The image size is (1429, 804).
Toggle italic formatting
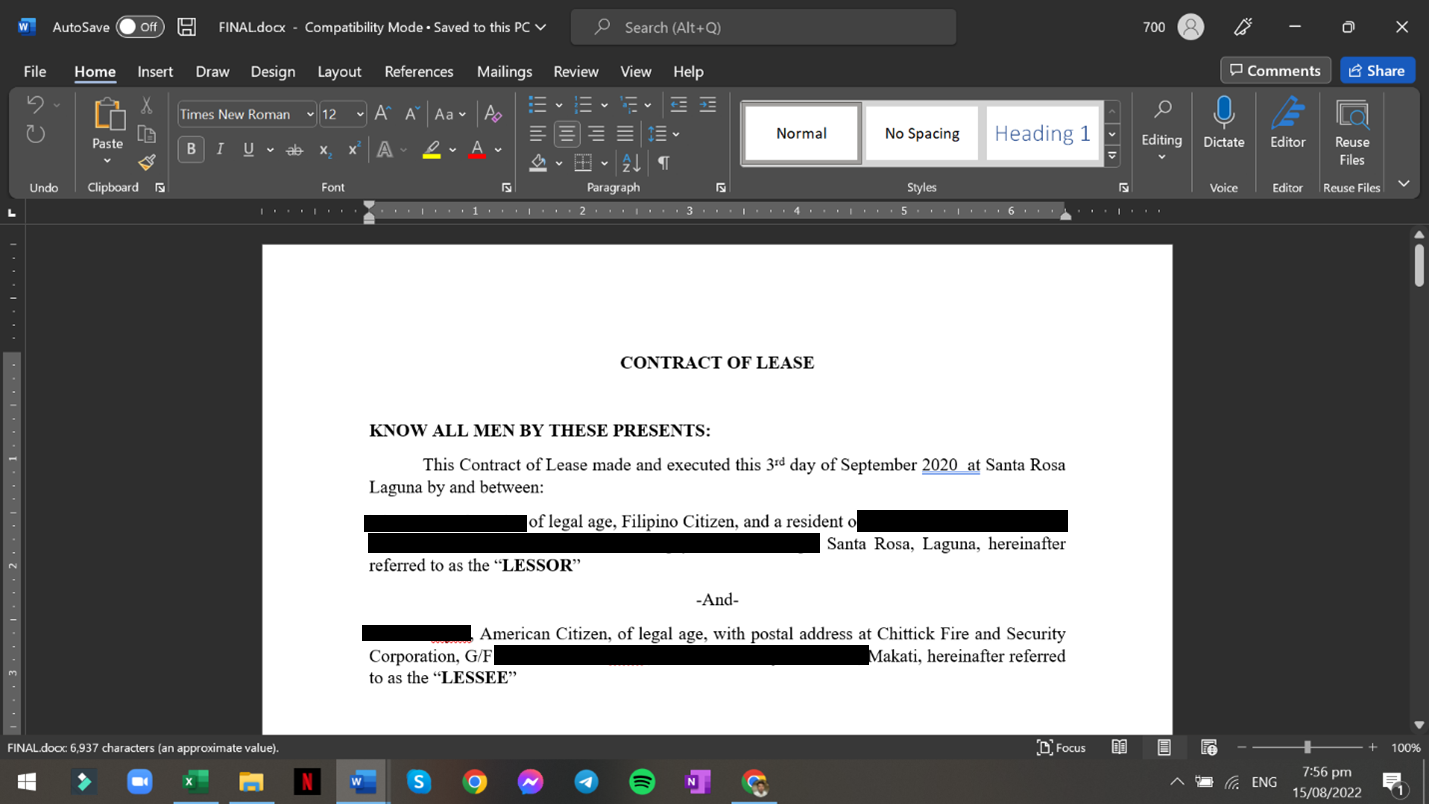[220, 150]
